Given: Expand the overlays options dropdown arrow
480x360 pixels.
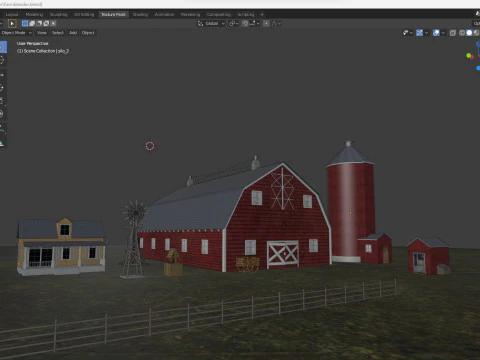Looking at the screenshot, I should pyautogui.click(x=443, y=33).
